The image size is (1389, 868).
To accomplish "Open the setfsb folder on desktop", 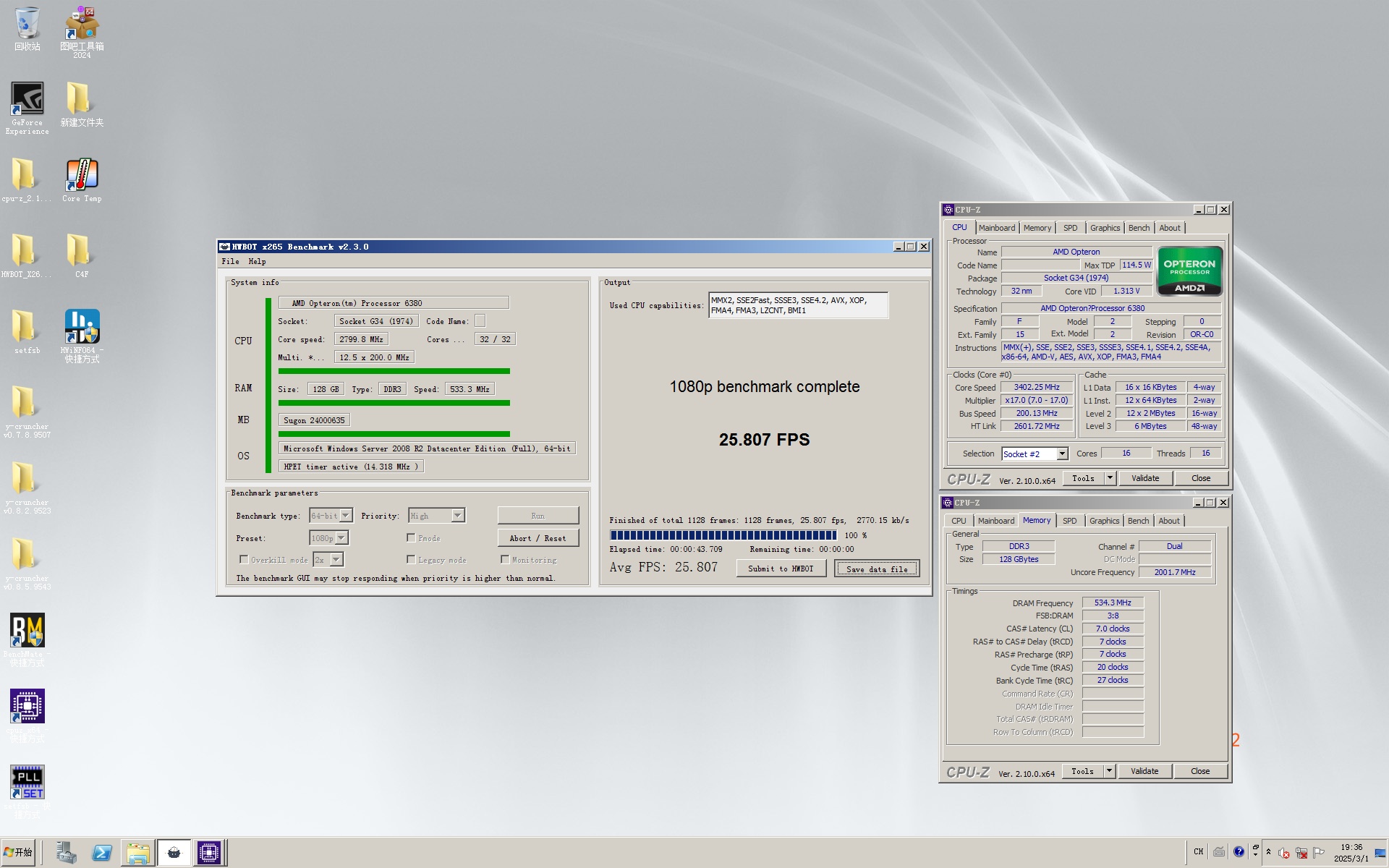I will click(x=27, y=332).
